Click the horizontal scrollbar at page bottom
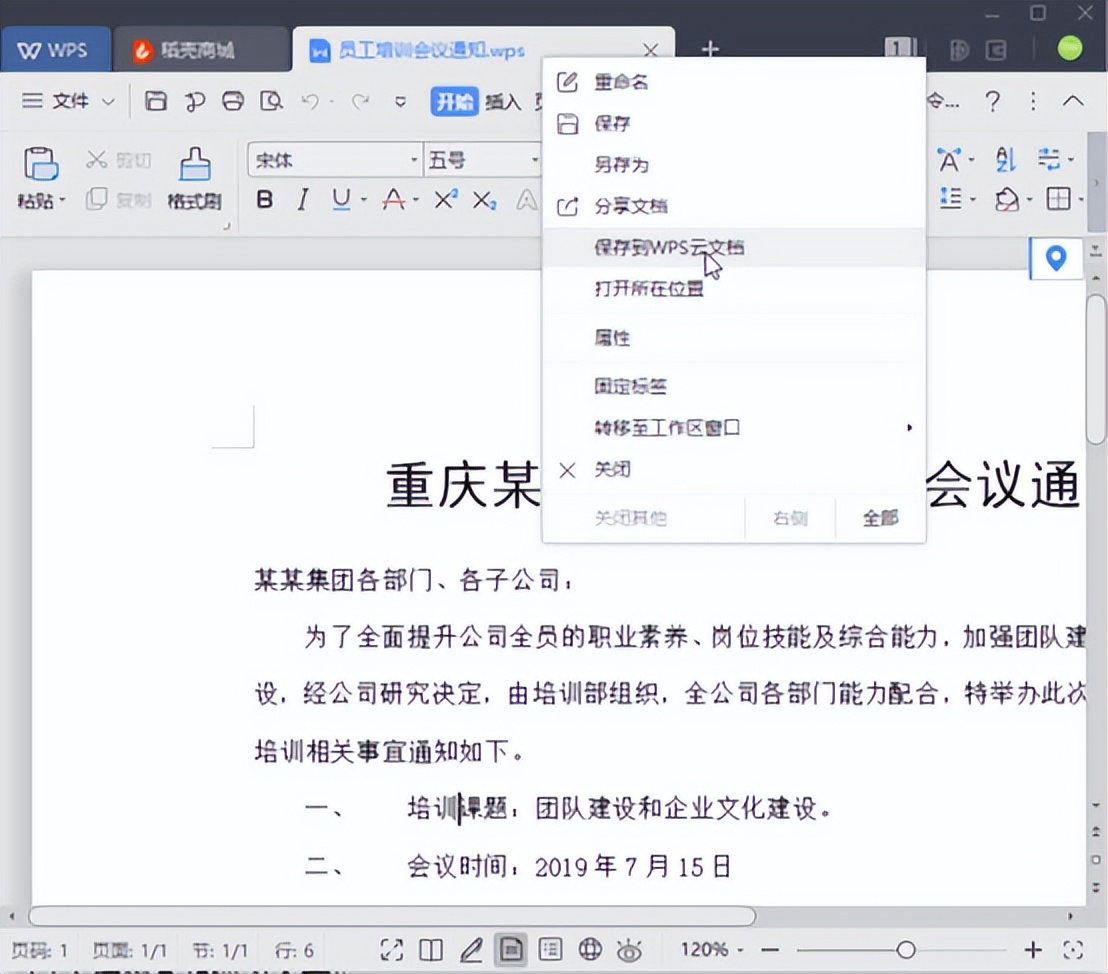 pyautogui.click(x=390, y=916)
